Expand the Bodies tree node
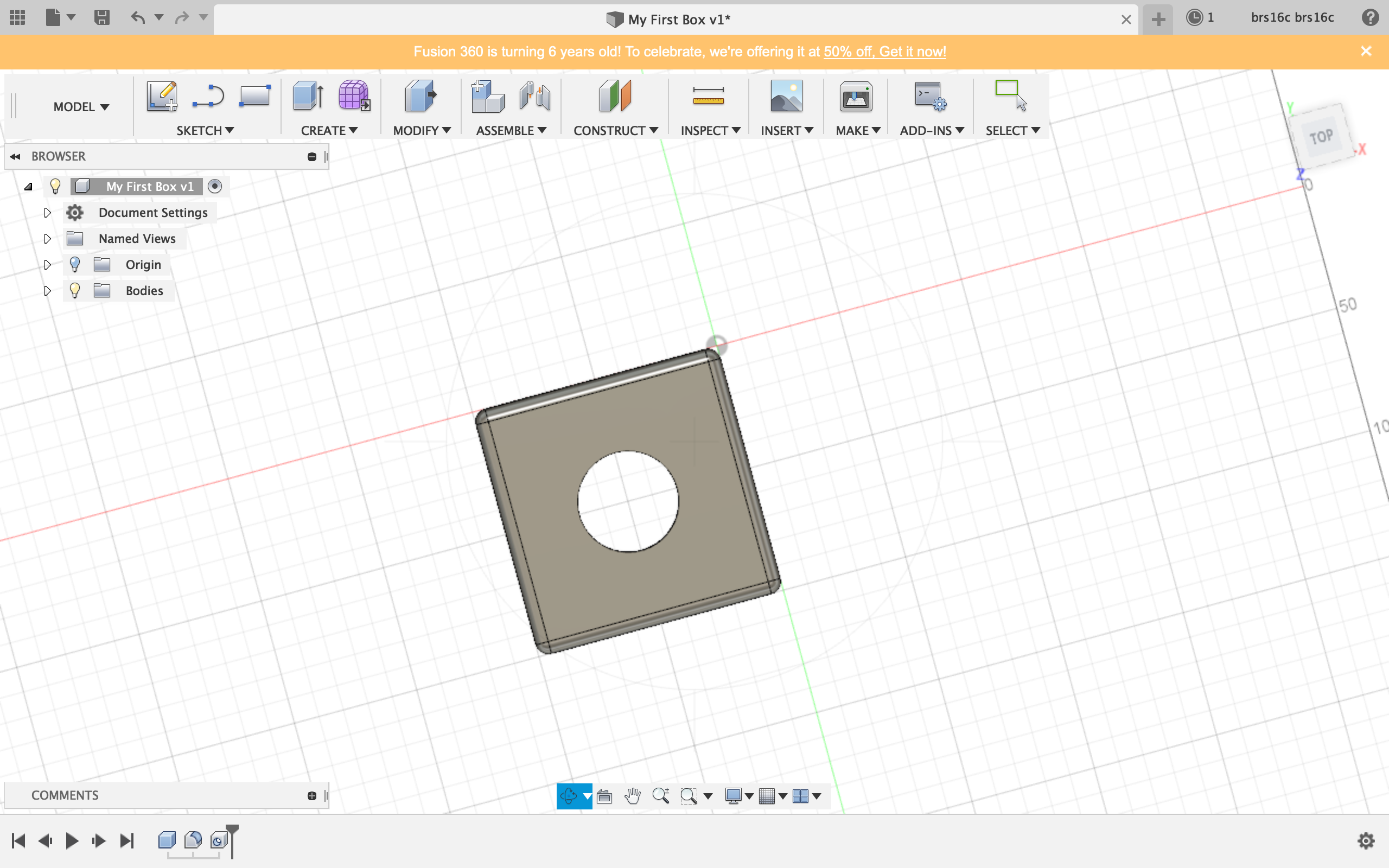Screen dimensions: 1389x868 48,290
